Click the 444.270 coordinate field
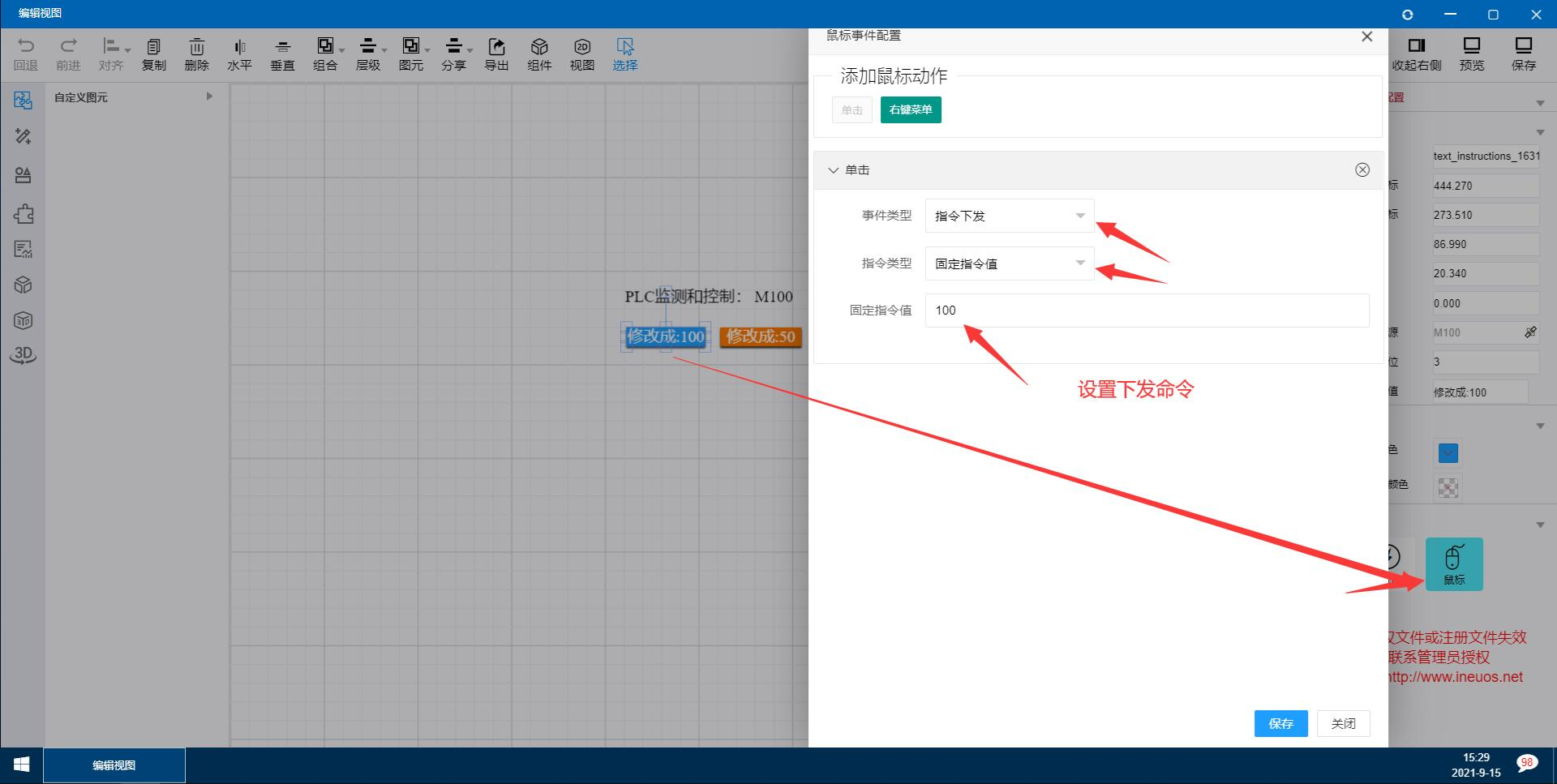This screenshot has height=784, width=1557. (1486, 186)
